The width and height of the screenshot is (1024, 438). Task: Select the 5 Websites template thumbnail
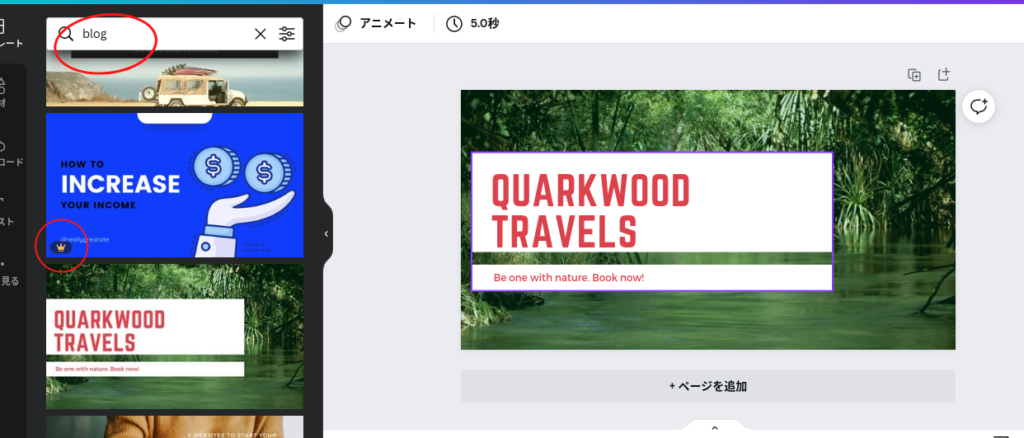click(174, 427)
